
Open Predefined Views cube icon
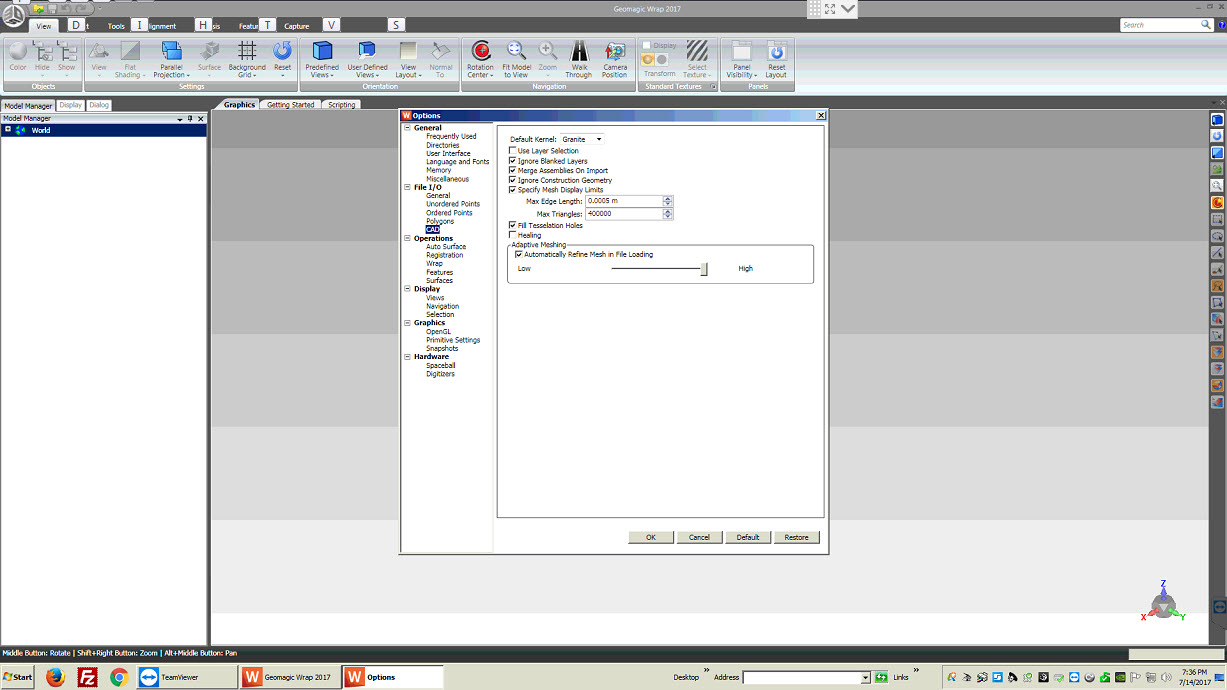click(322, 51)
